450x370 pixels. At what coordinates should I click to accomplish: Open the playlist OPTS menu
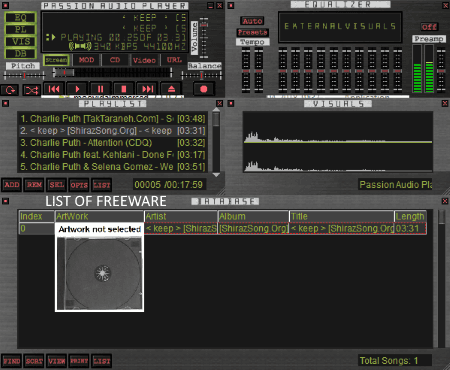point(79,185)
